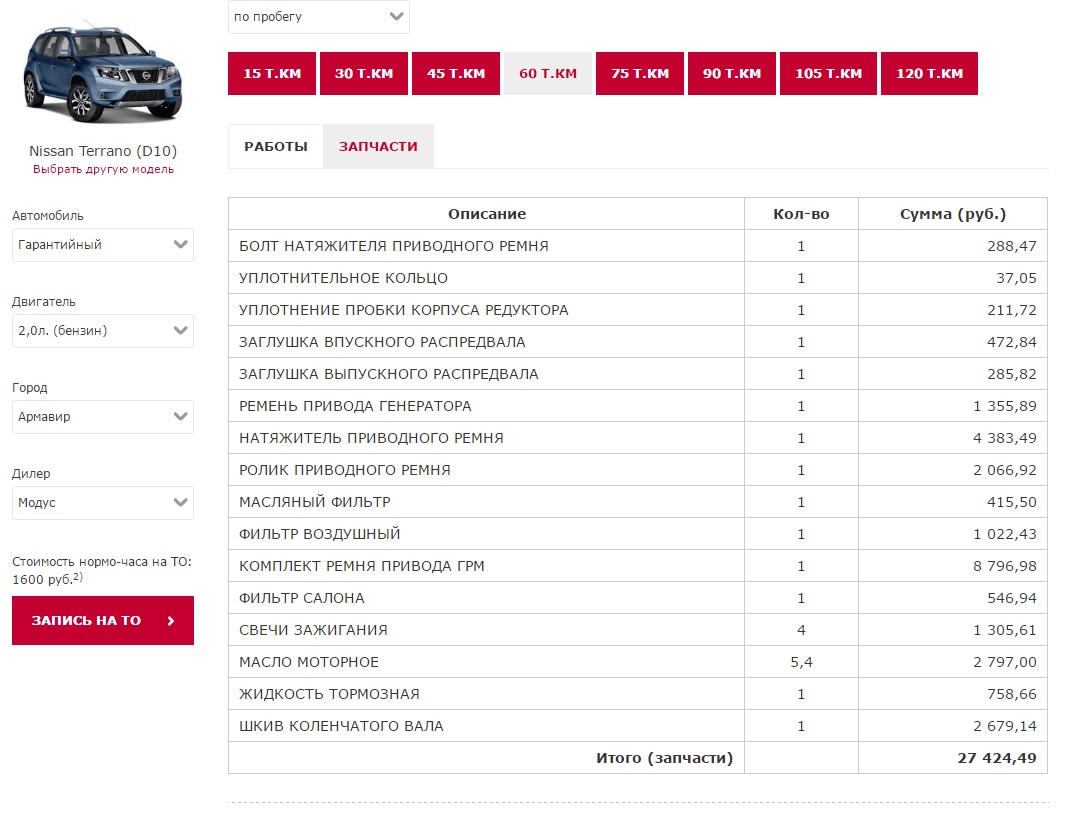The width and height of the screenshot is (1065, 814).
Task: Click row РЕМЕНЬ ПРИВОДА ГЕНЕРАТОРА
Action: (x=638, y=406)
